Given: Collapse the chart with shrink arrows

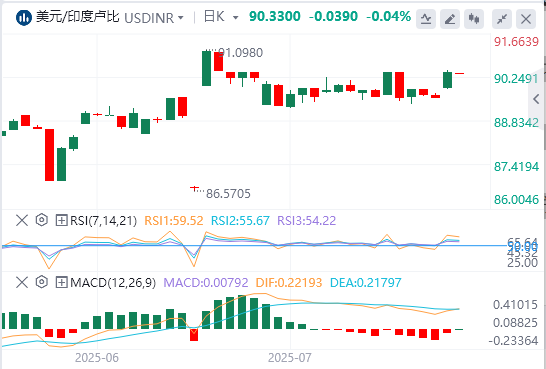Looking at the screenshot, I should pyautogui.click(x=502, y=19).
